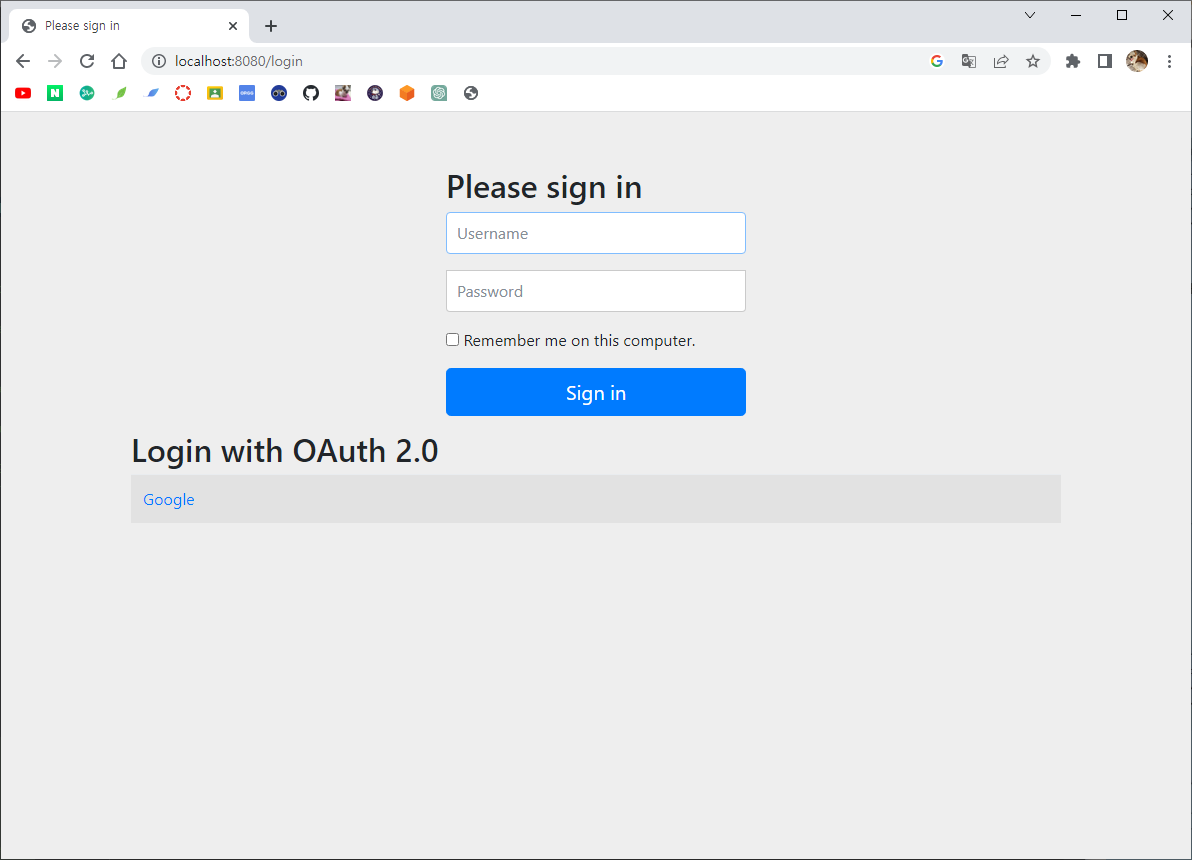Open the tab search dropdown arrow

(x=1030, y=15)
